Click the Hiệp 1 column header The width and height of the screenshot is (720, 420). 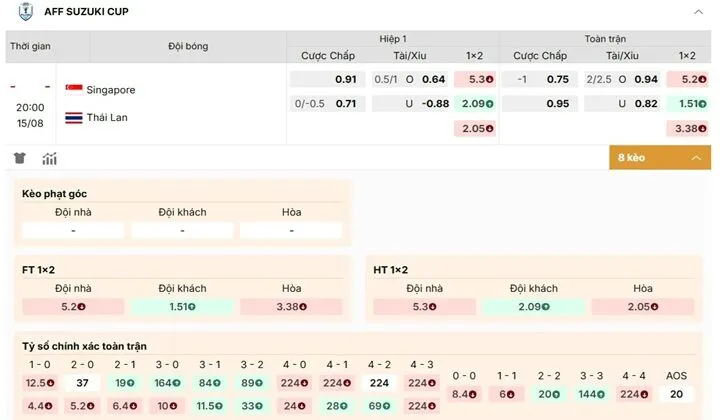coord(393,39)
